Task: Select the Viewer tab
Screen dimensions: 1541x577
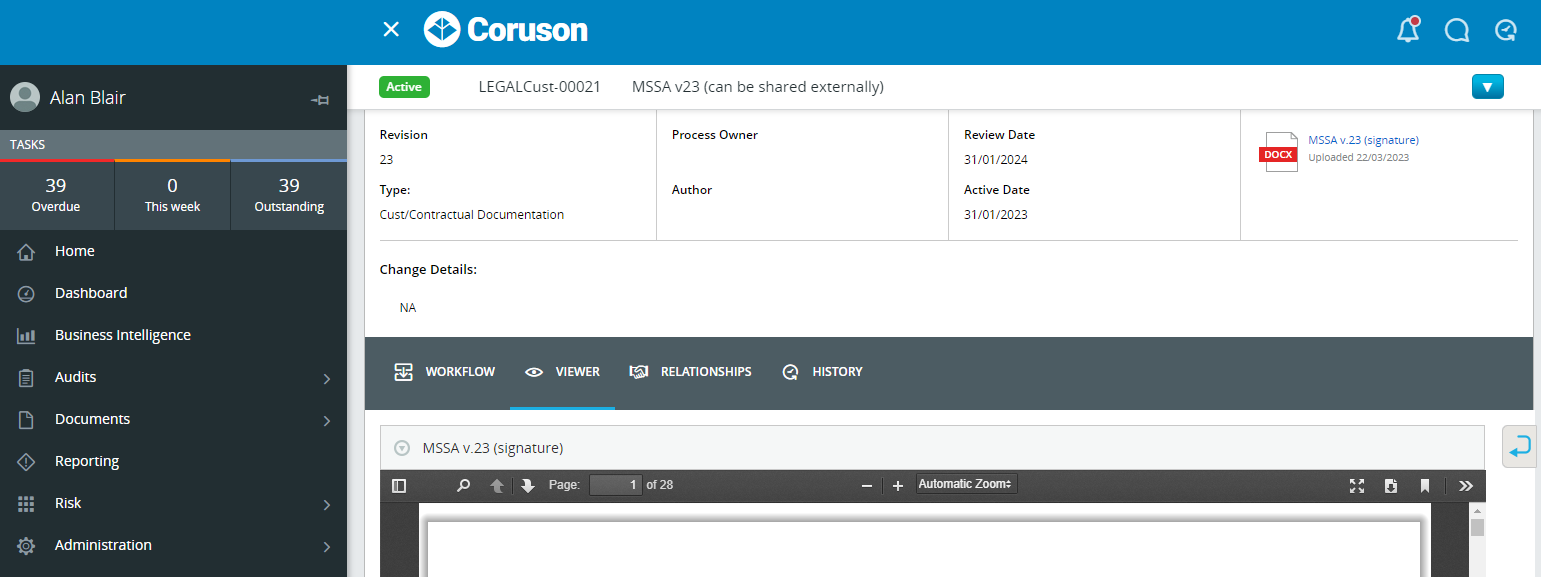Action: (562, 372)
